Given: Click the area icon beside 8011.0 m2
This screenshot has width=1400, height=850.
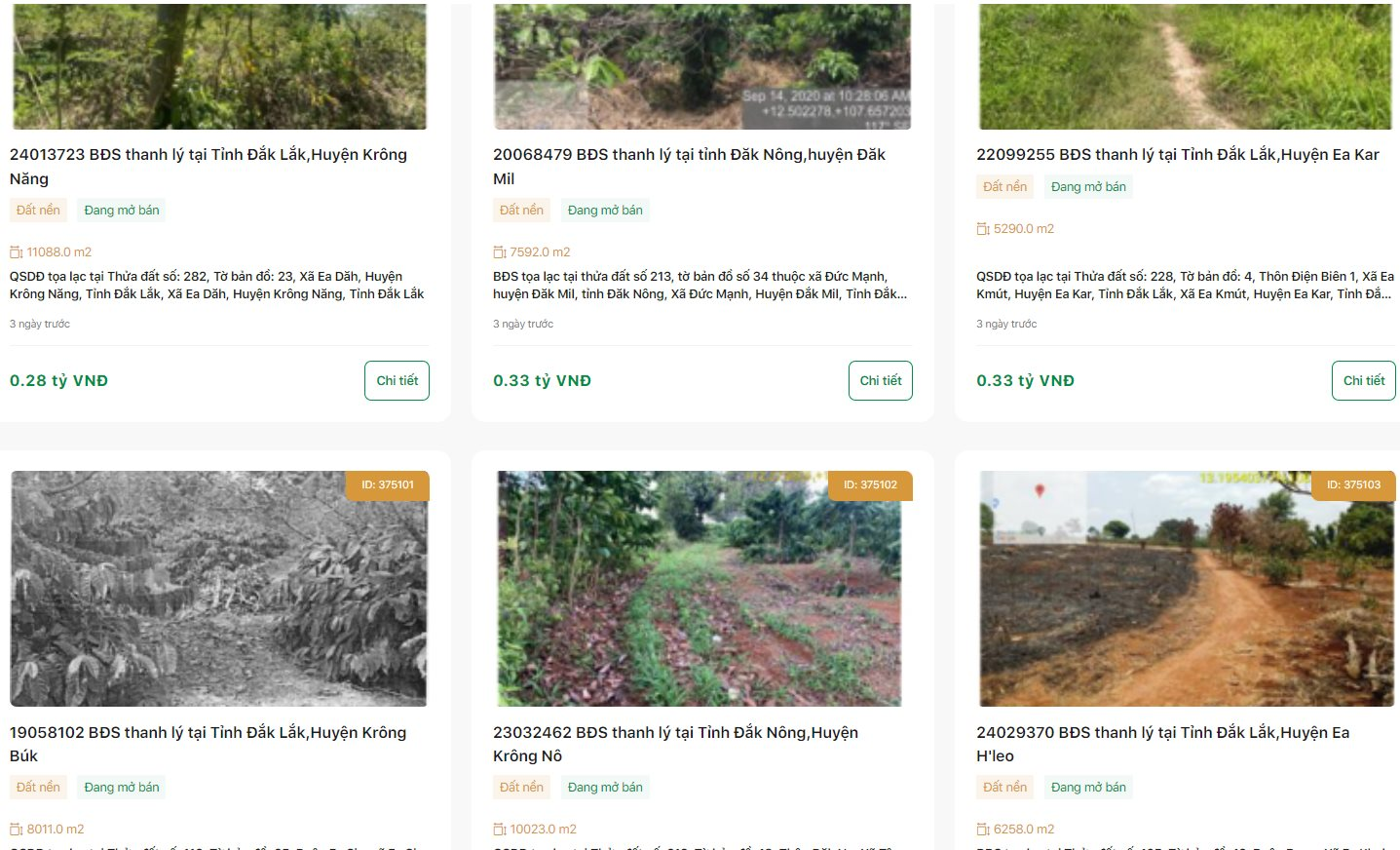Looking at the screenshot, I should coord(17,830).
